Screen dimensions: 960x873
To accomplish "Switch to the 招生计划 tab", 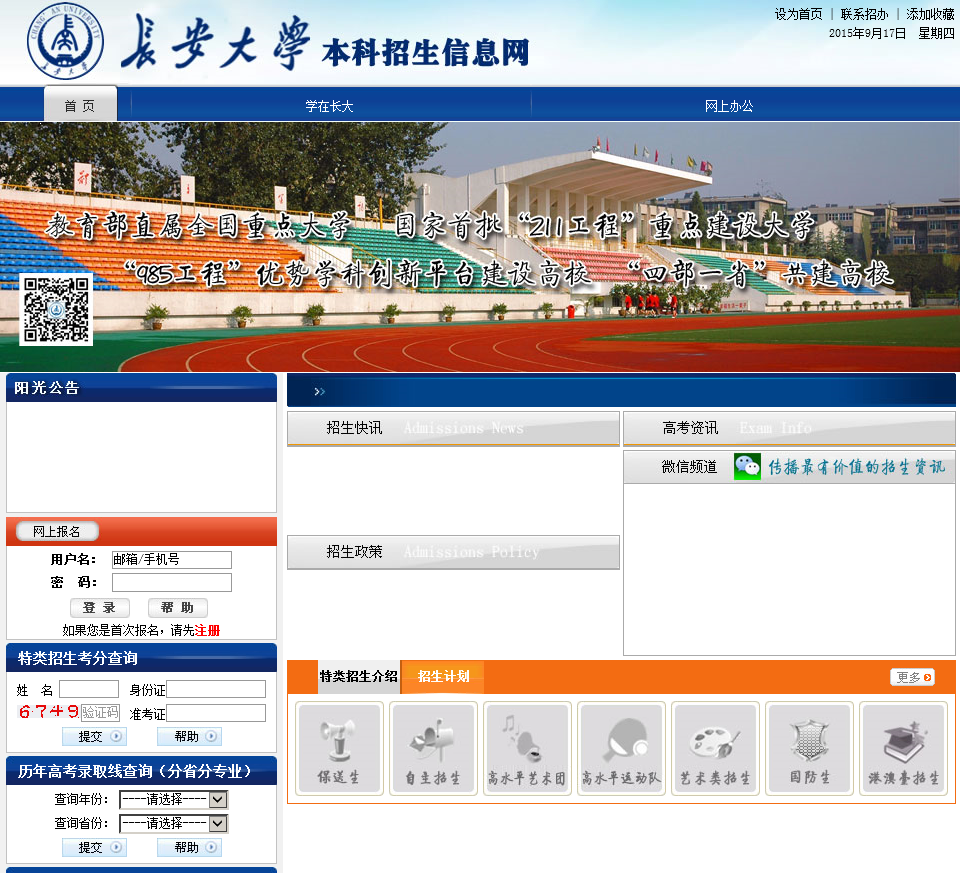I will 443,676.
